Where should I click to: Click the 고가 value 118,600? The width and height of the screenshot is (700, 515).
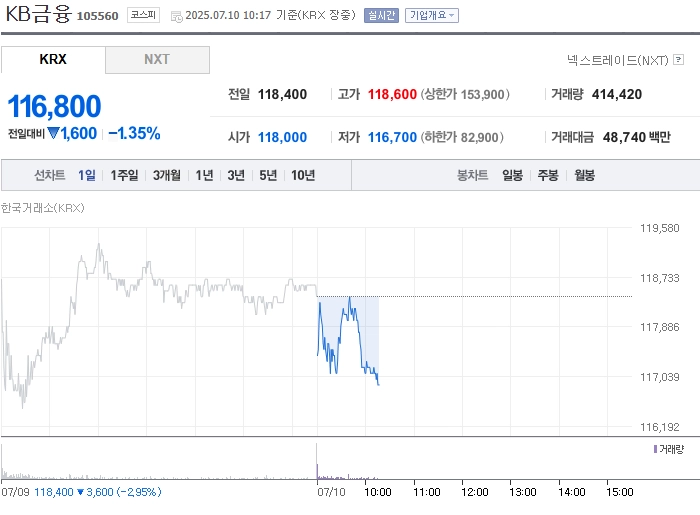tap(392, 94)
